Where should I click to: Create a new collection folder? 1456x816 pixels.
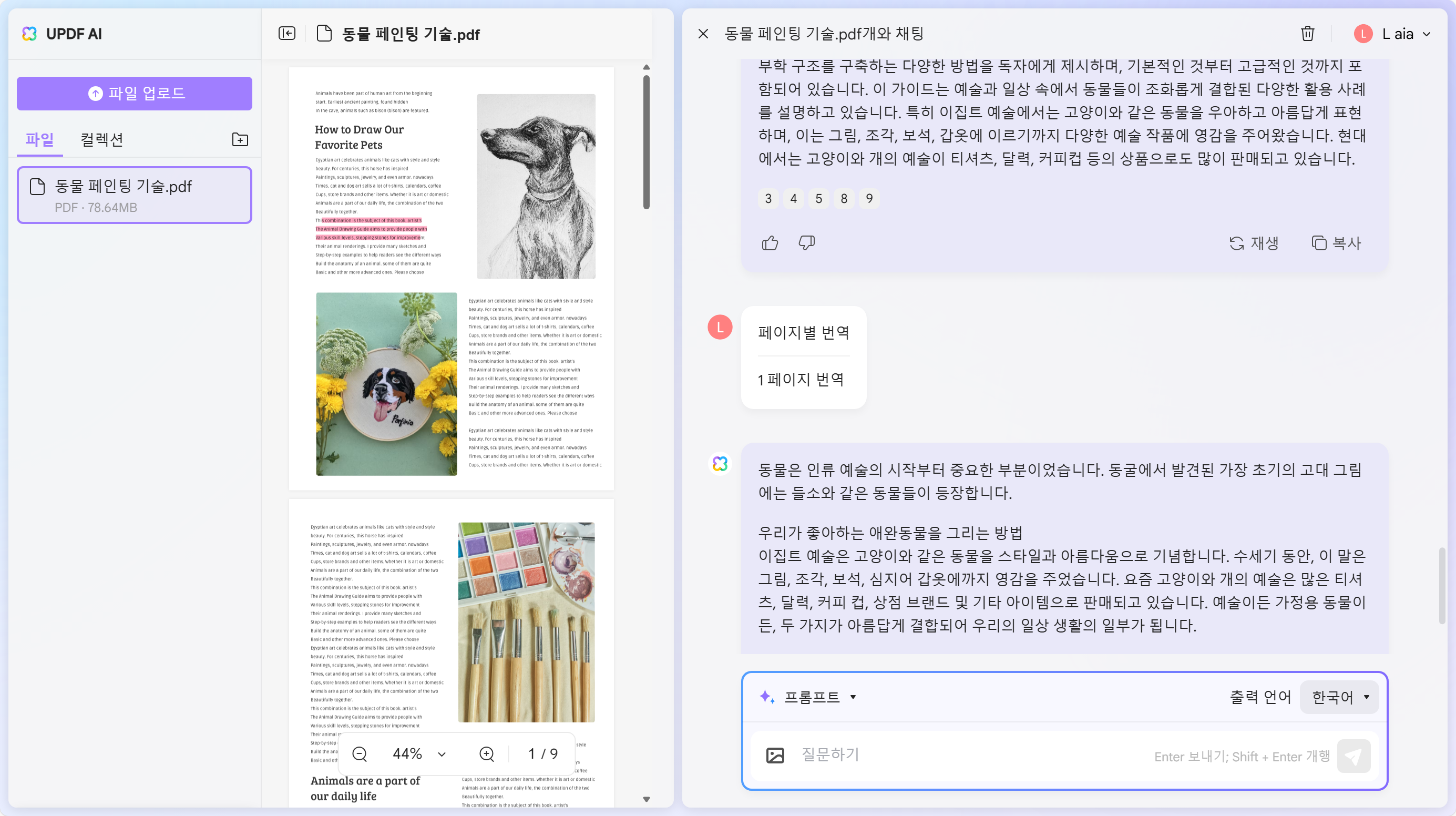pos(240,139)
